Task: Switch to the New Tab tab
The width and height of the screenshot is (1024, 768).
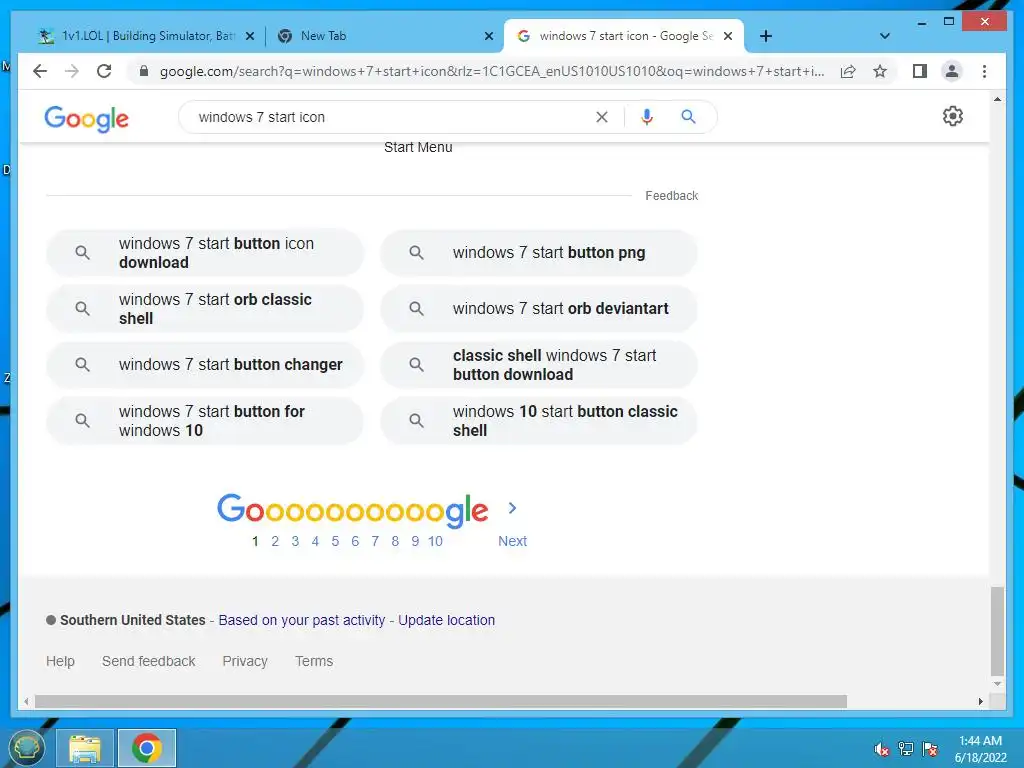Action: pyautogui.click(x=384, y=36)
